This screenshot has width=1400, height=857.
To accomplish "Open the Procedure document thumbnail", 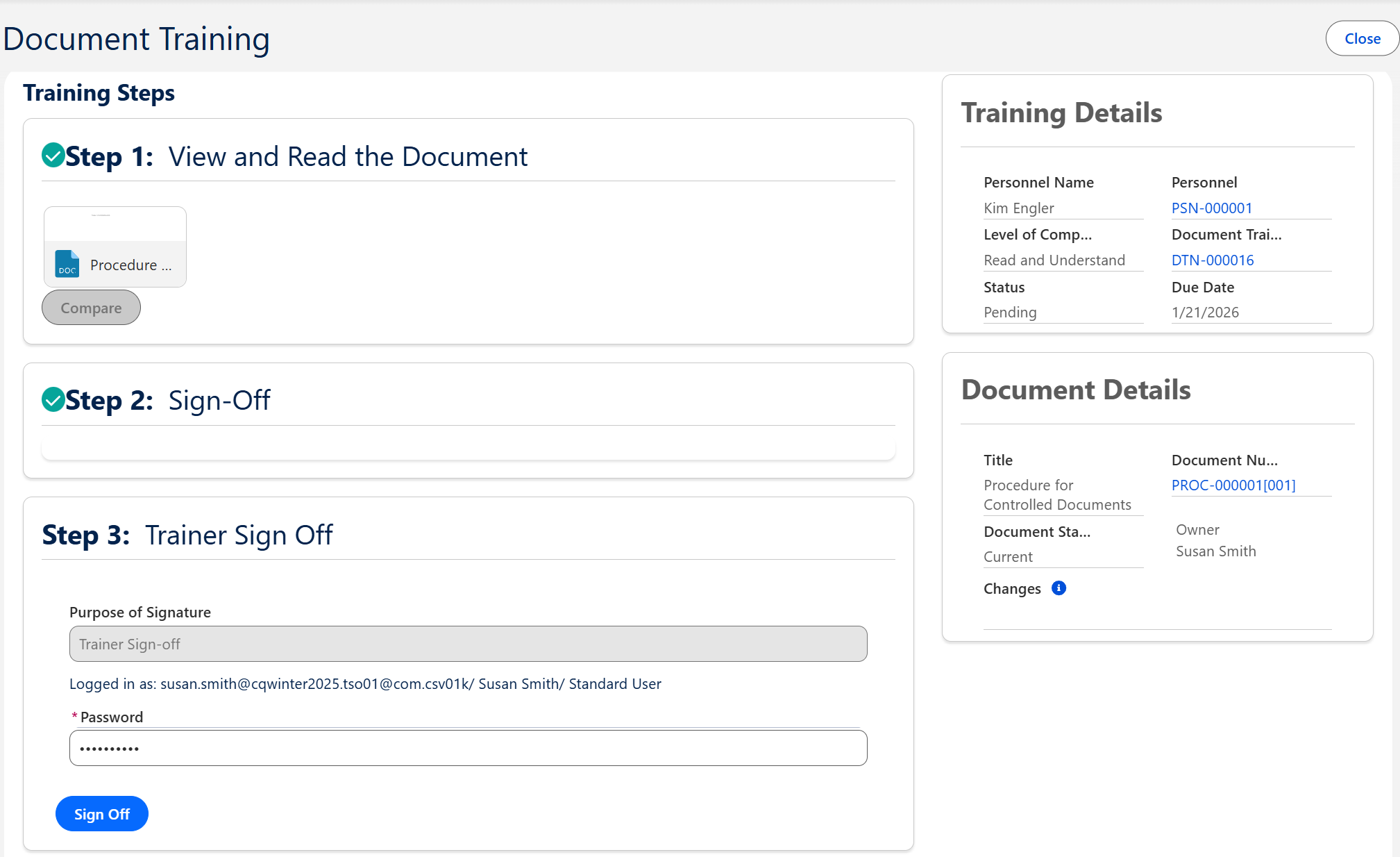I will click(x=115, y=247).
